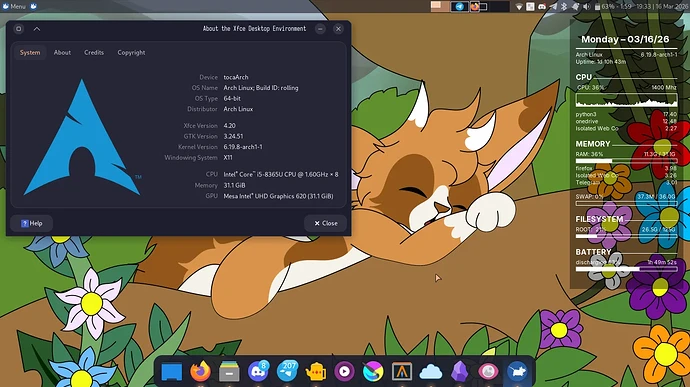This screenshot has height=387, width=690.
Task: Click OS name 'Arch Linux; Build ID: rolling'
Action: pyautogui.click(x=261, y=88)
